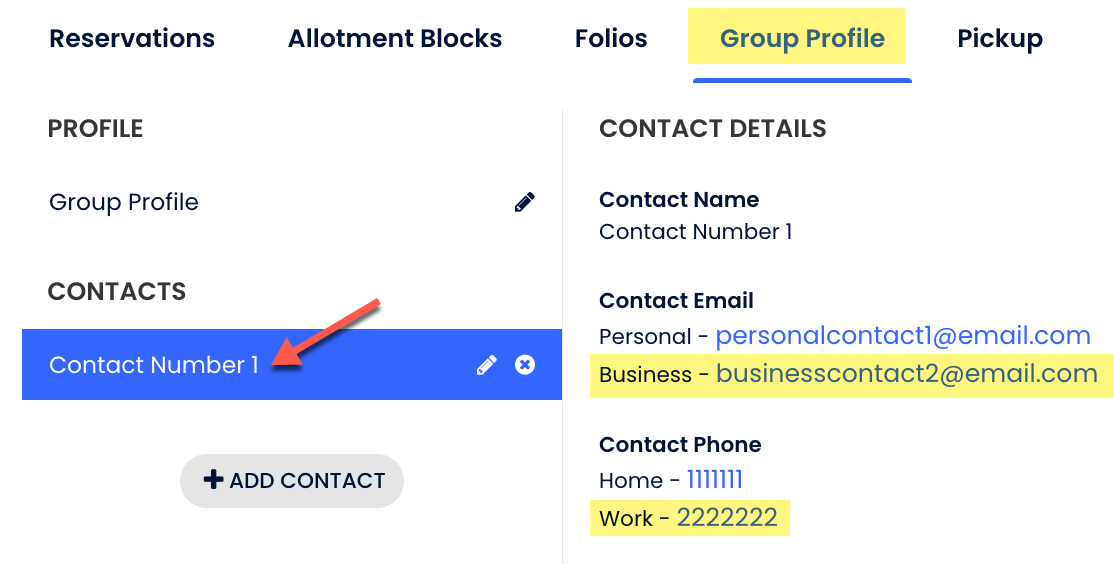This screenshot has height=564, width=1114.
Task: Switch to the Allotment Blocks tab
Action: (x=395, y=39)
